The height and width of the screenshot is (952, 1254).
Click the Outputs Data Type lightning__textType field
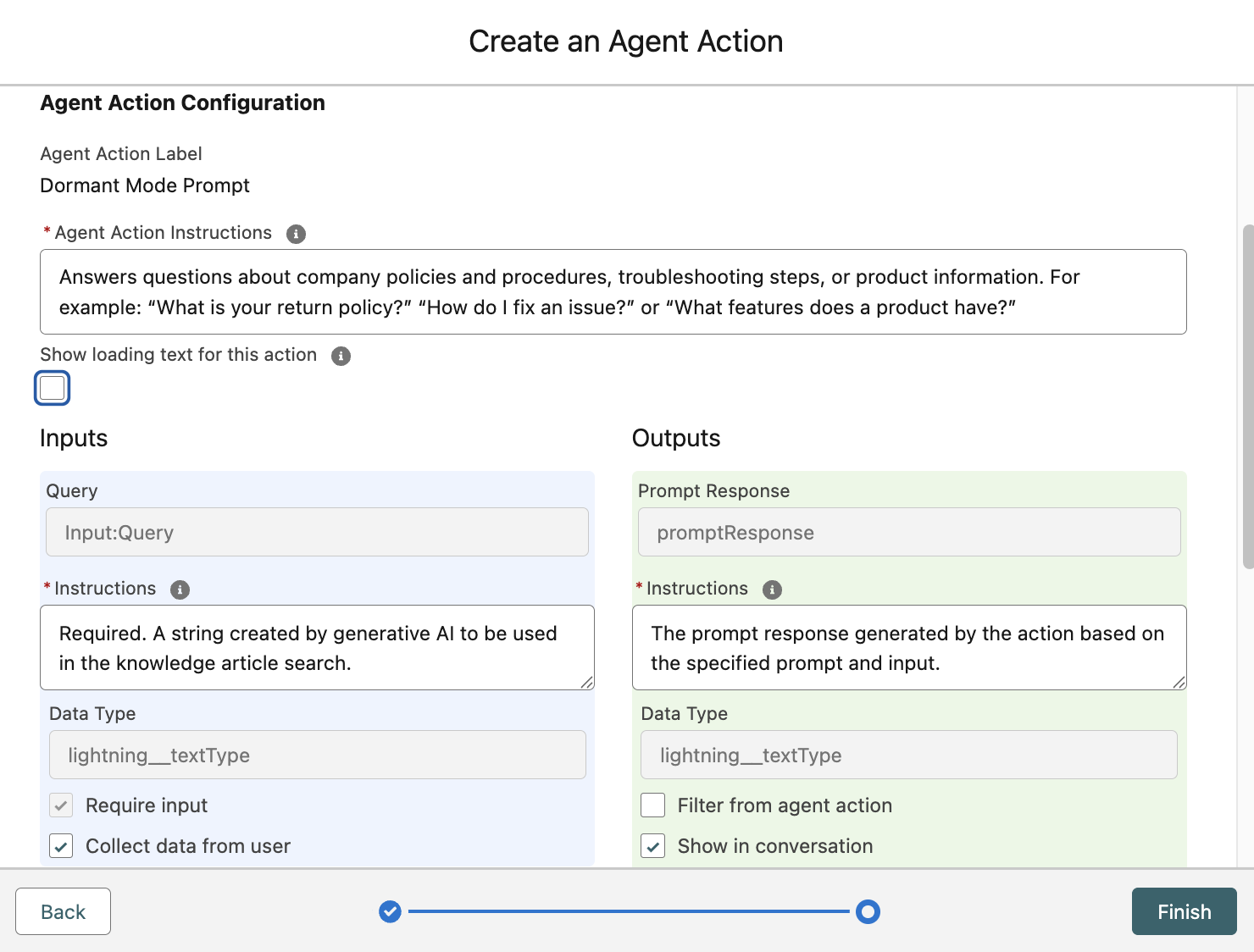click(908, 755)
